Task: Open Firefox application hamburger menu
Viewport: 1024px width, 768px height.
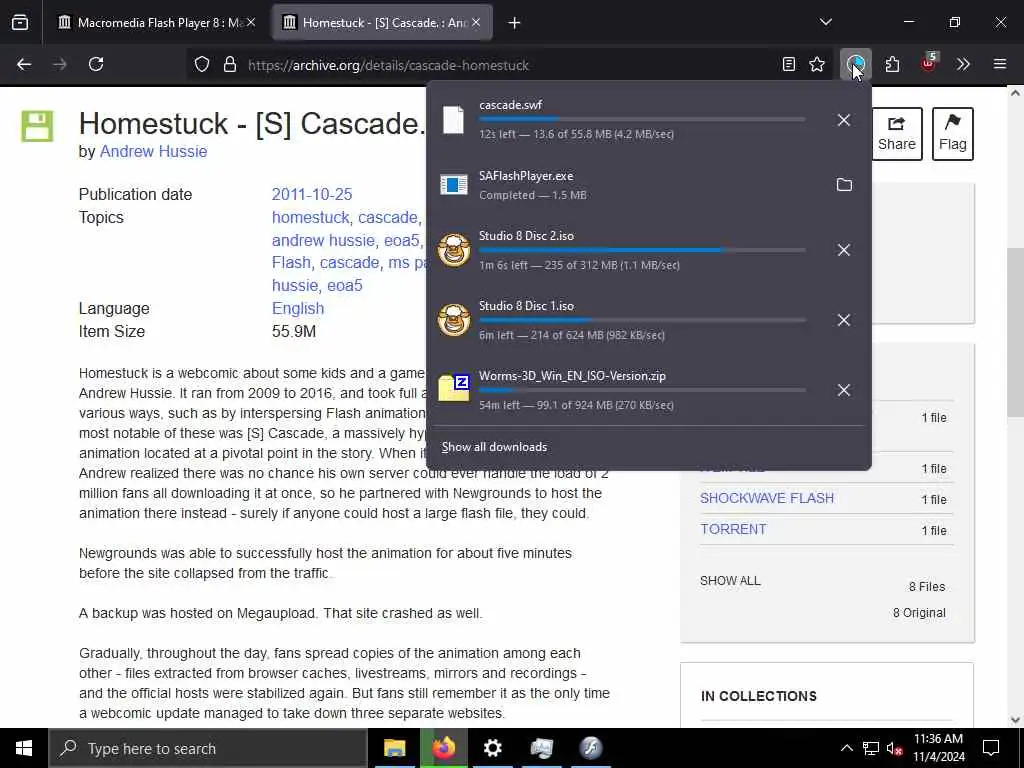Action: pos(1000,64)
